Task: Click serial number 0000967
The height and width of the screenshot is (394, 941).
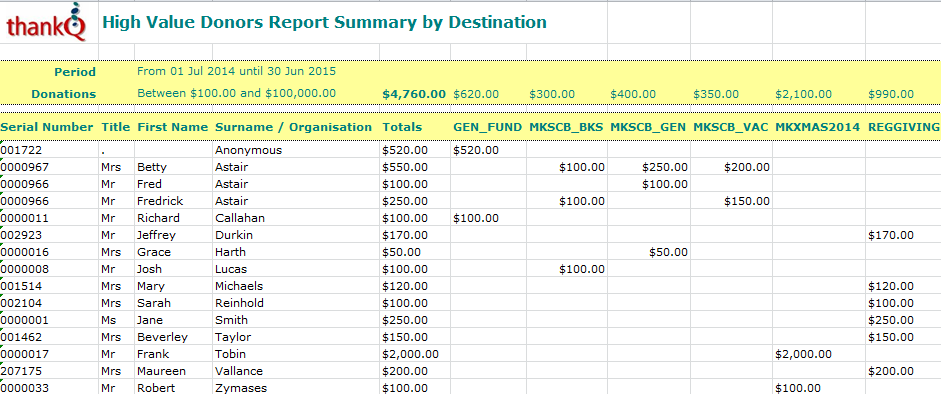Action: click(x=25, y=167)
